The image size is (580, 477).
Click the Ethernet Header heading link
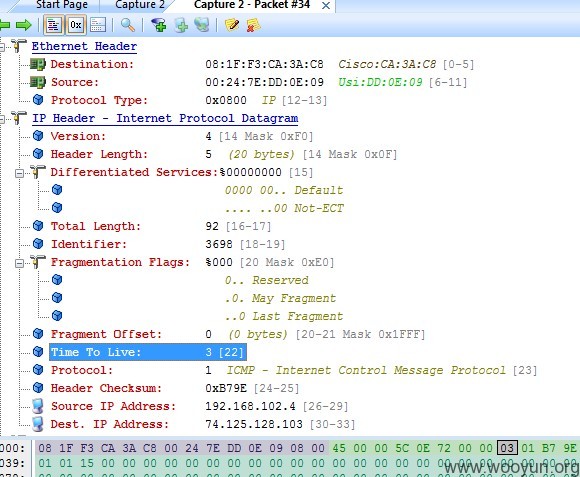[x=84, y=47]
